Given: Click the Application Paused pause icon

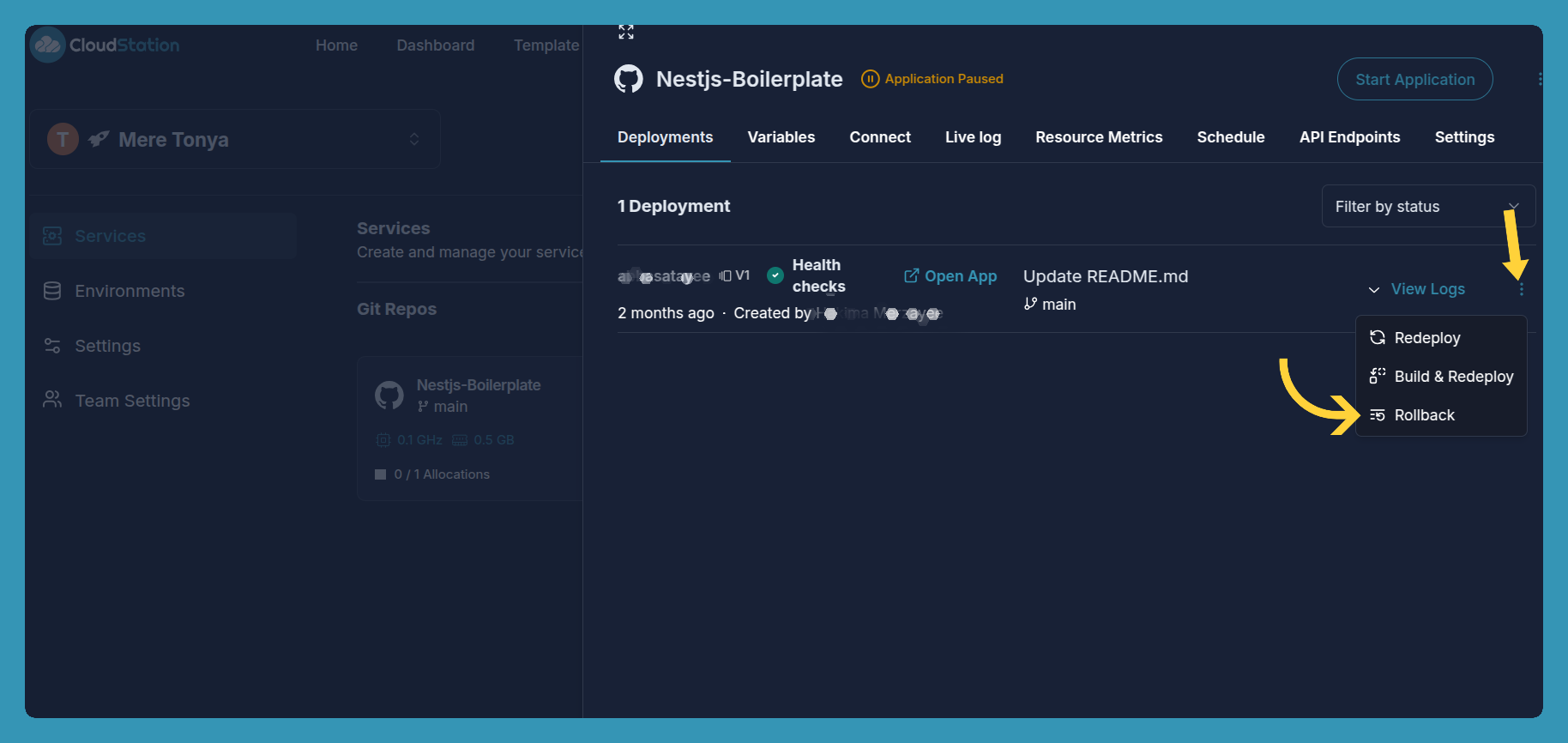Looking at the screenshot, I should [x=870, y=79].
